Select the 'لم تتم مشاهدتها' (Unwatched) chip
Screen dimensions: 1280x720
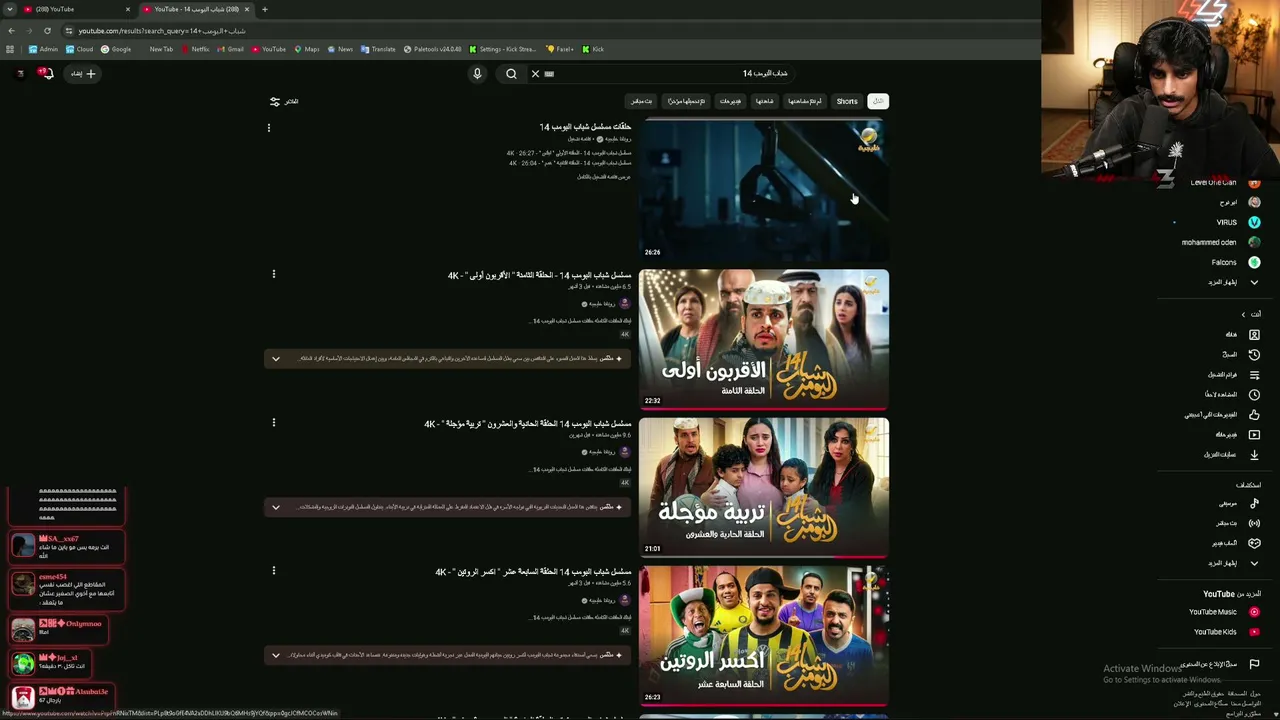(804, 101)
